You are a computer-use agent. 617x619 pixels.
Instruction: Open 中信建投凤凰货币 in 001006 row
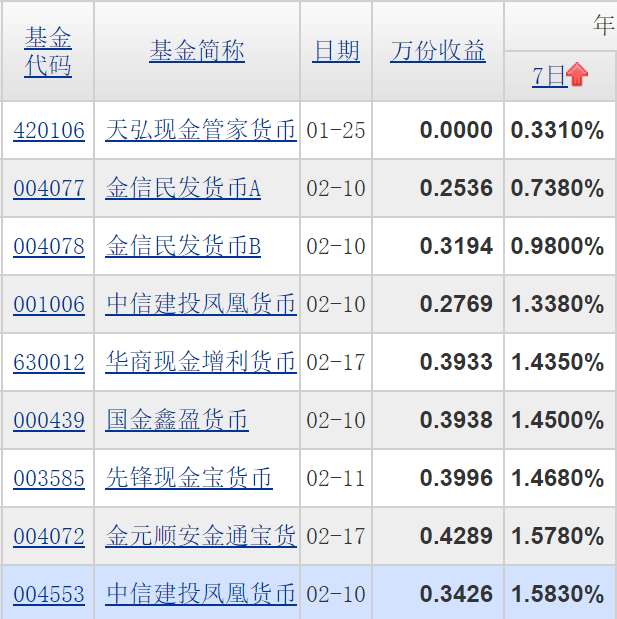[x=201, y=304]
